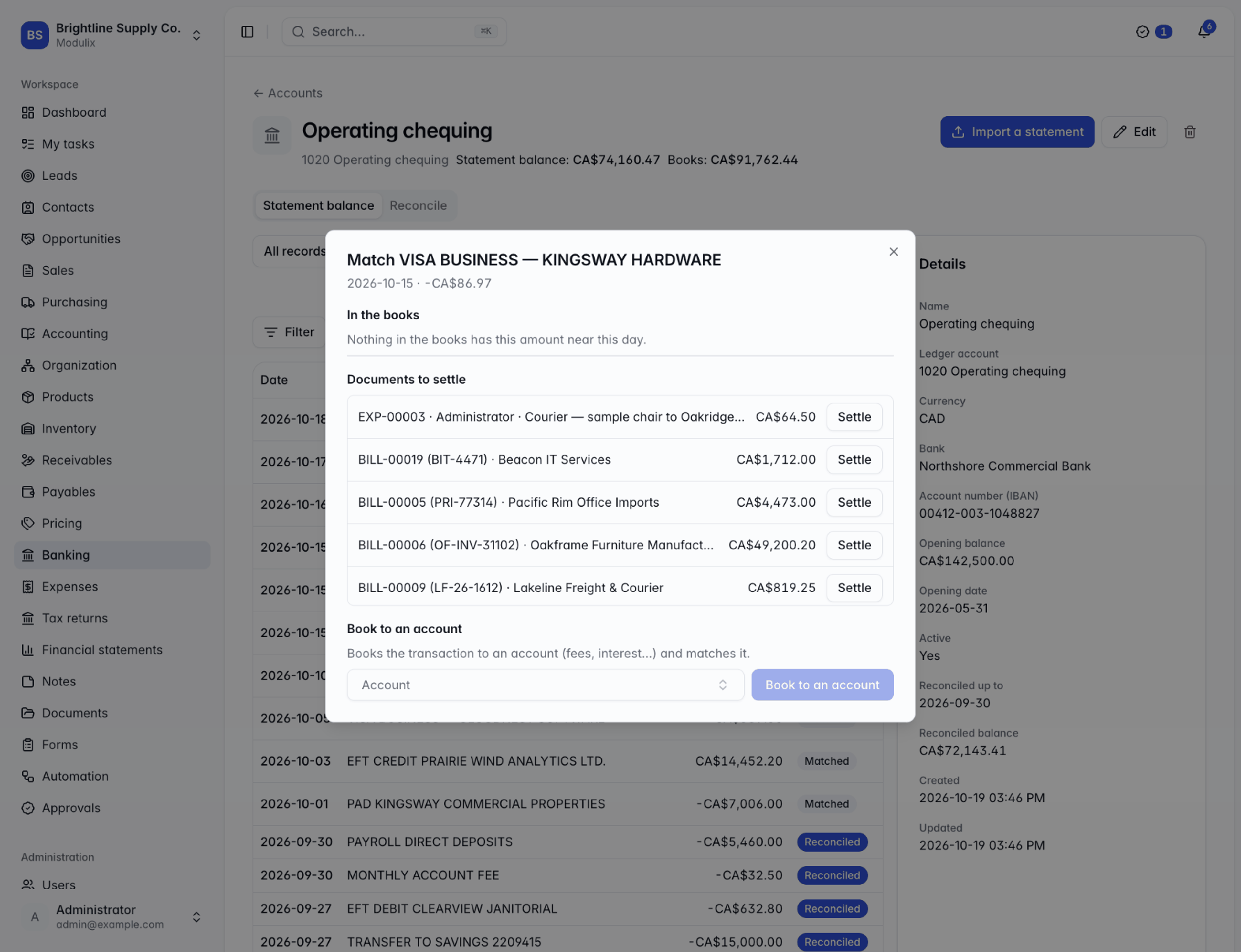The width and height of the screenshot is (1241, 952).
Task: Open the Accounting module
Action: pos(112,334)
